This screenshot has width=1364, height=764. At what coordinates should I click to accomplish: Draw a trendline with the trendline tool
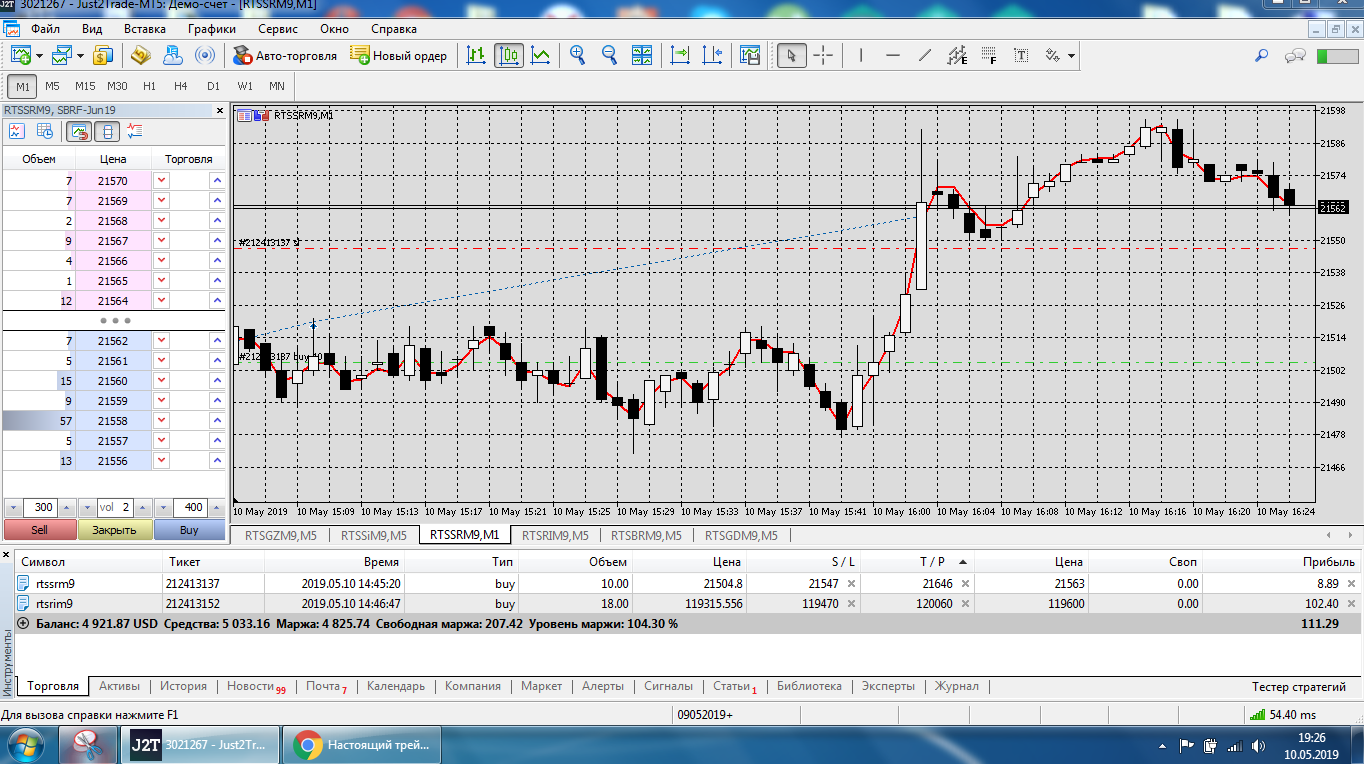pyautogui.click(x=925, y=55)
